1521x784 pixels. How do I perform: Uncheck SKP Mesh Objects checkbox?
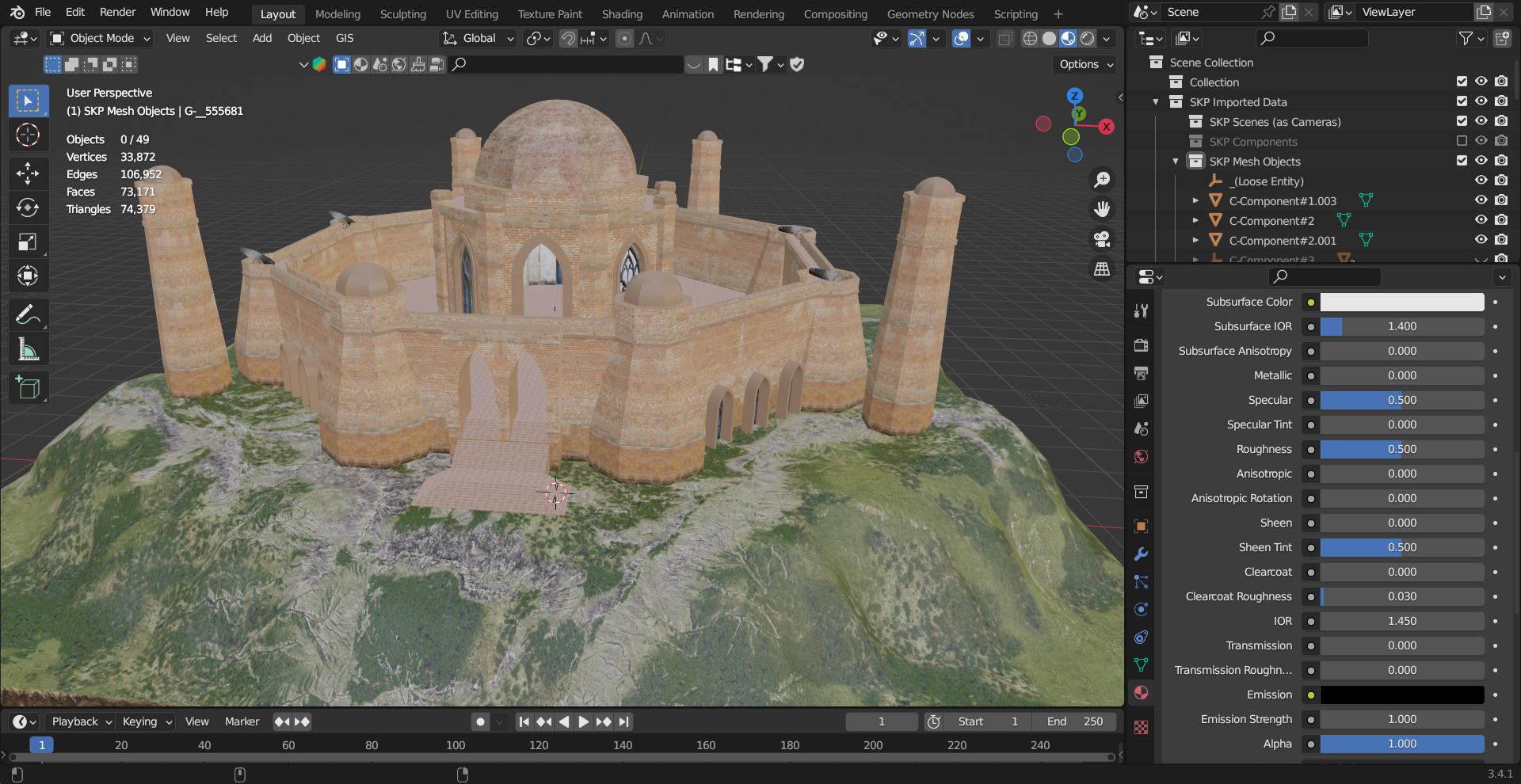click(x=1462, y=161)
